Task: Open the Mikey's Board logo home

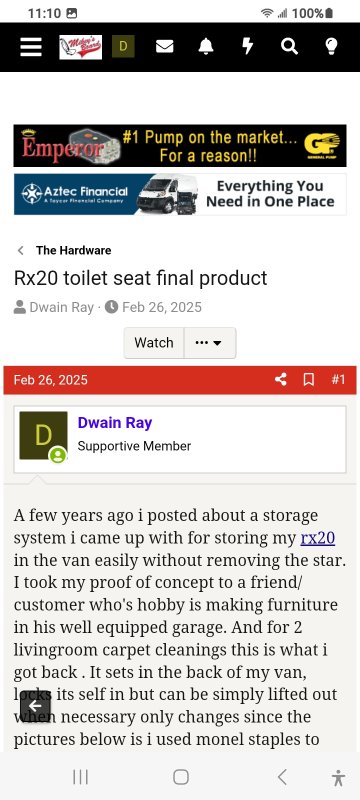Action: (x=80, y=47)
